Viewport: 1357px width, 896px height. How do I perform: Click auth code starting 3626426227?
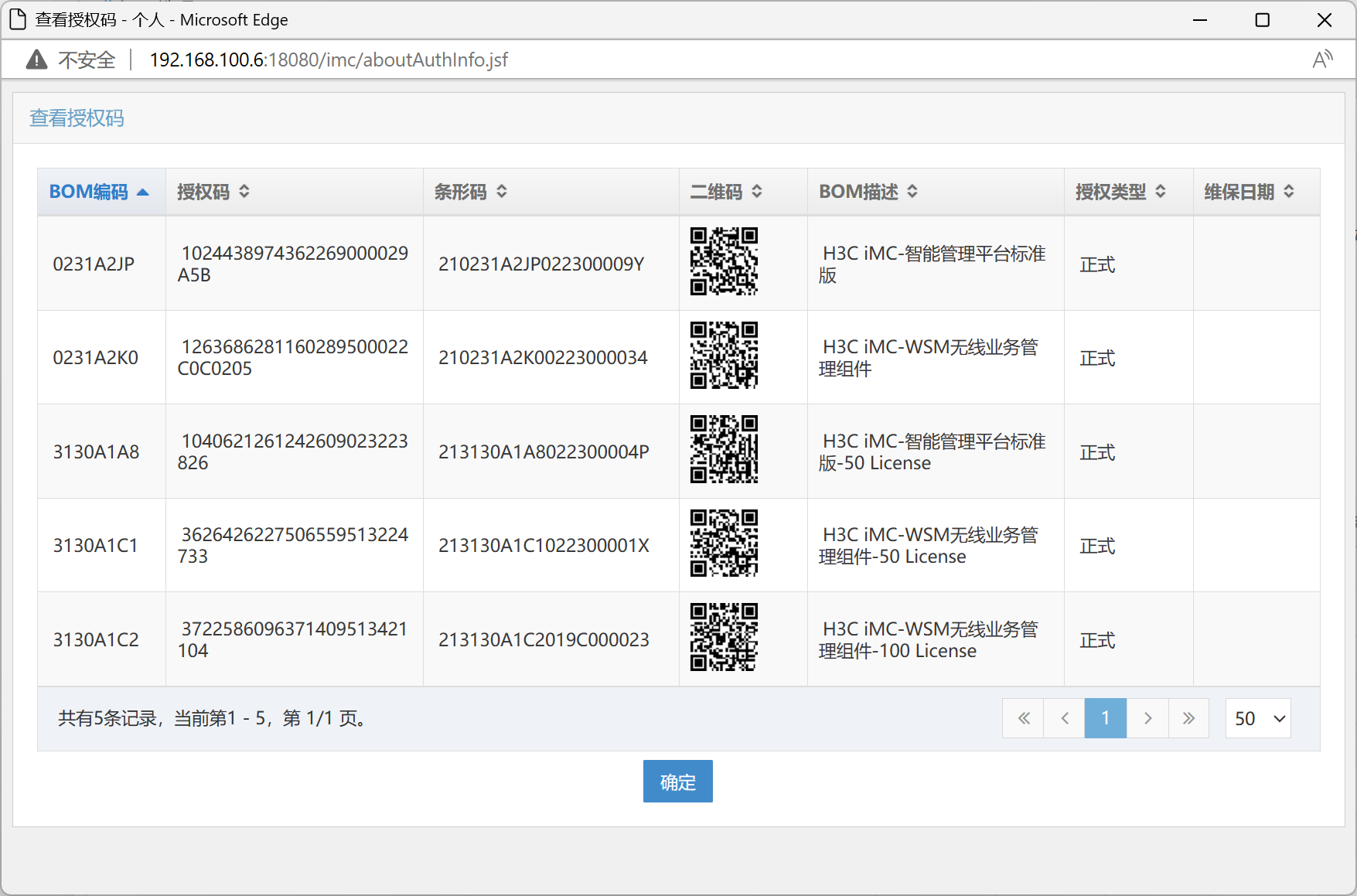pos(293,545)
